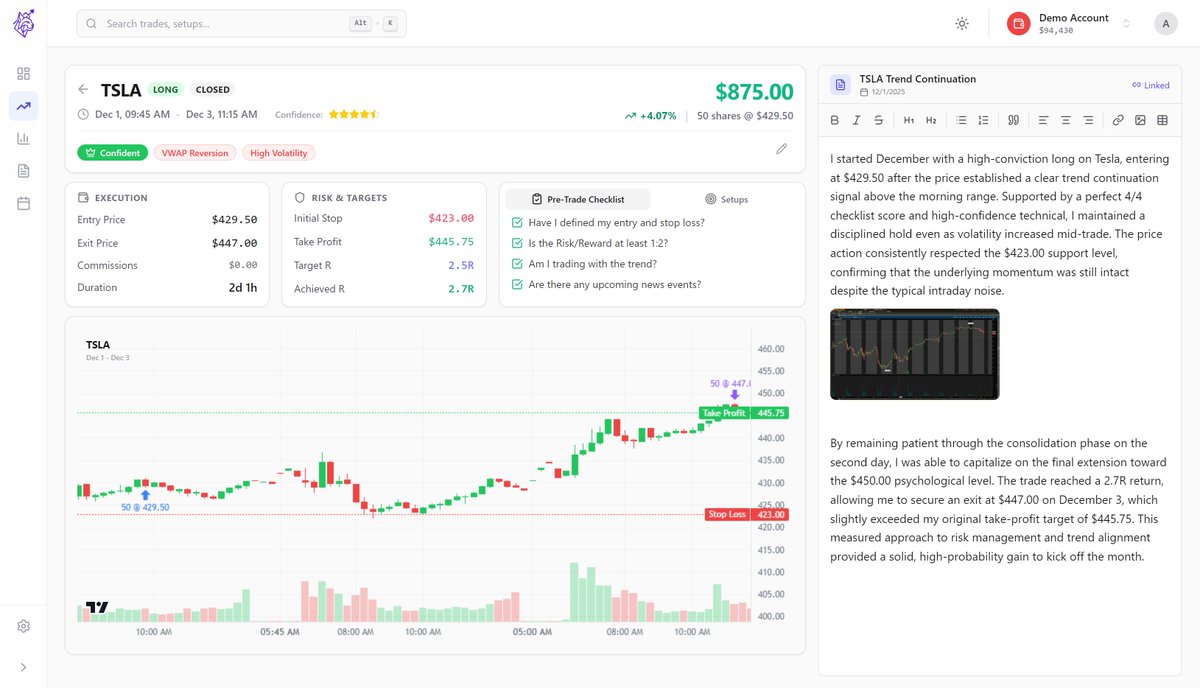The image size is (1200, 688).
Task: Toggle 'Risk/Reward at least 1:2' checkbox
Action: [x=516, y=243]
